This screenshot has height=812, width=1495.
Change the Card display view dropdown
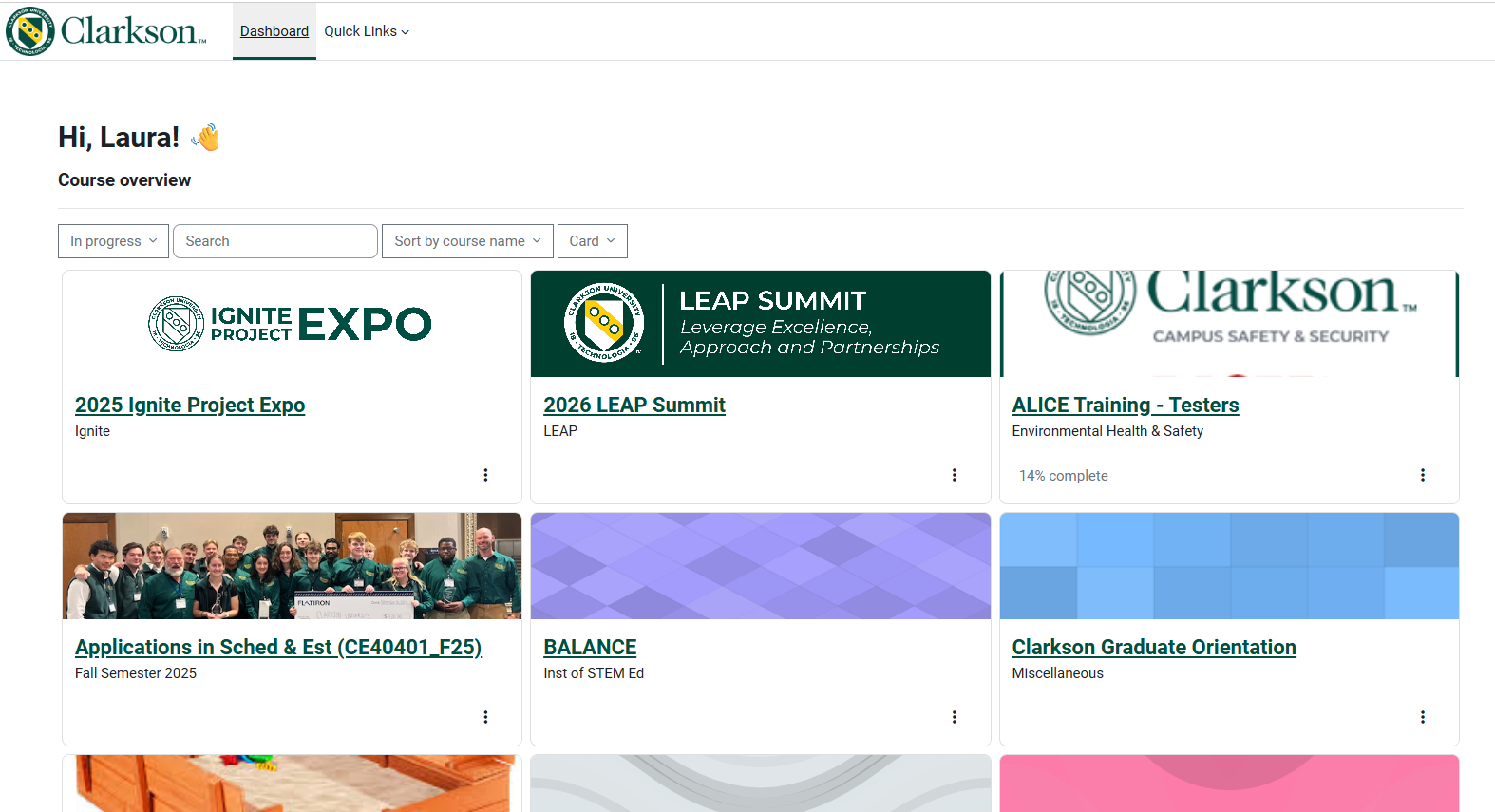(x=592, y=241)
